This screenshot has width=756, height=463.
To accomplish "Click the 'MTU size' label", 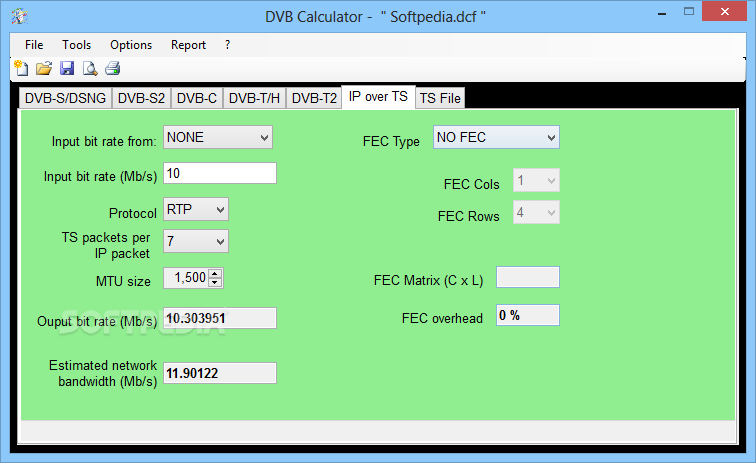I will 123,281.
